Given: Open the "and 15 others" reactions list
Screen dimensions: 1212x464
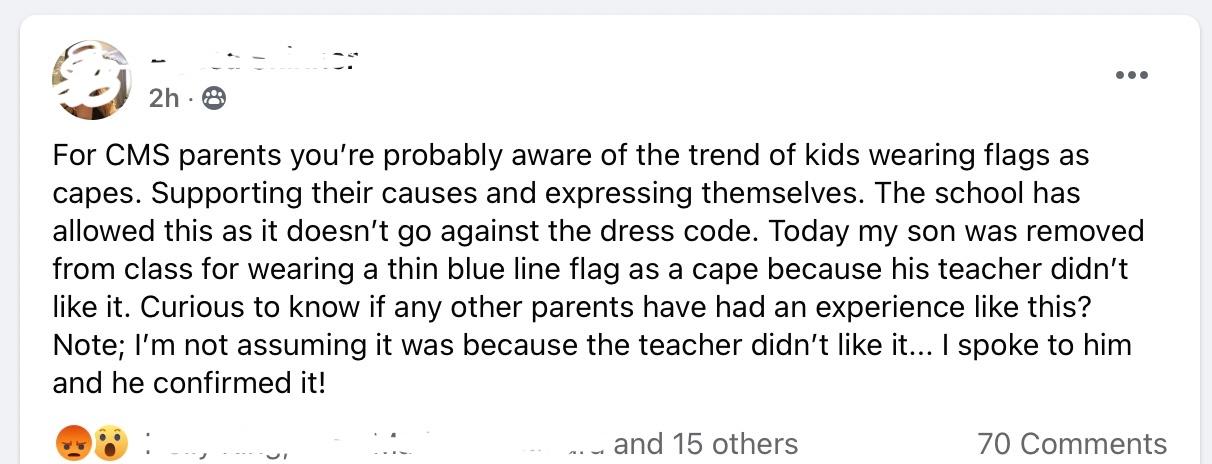Looking at the screenshot, I should pos(705,443).
